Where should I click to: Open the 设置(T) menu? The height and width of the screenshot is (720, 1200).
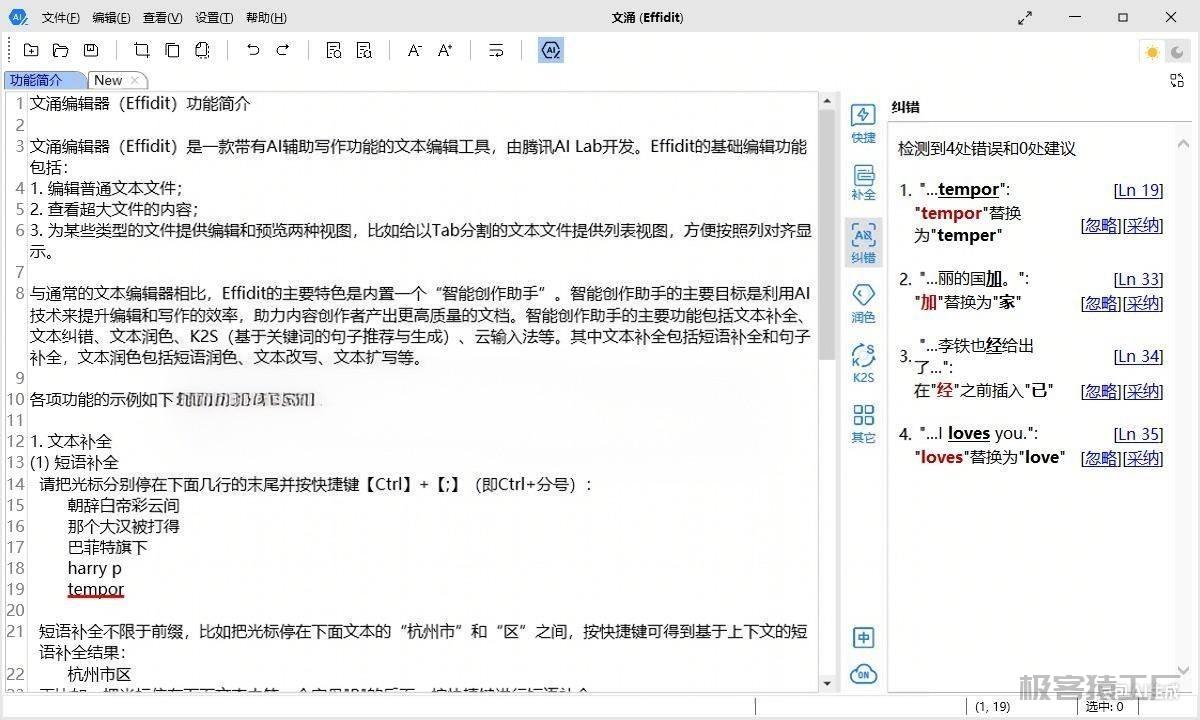coord(214,18)
